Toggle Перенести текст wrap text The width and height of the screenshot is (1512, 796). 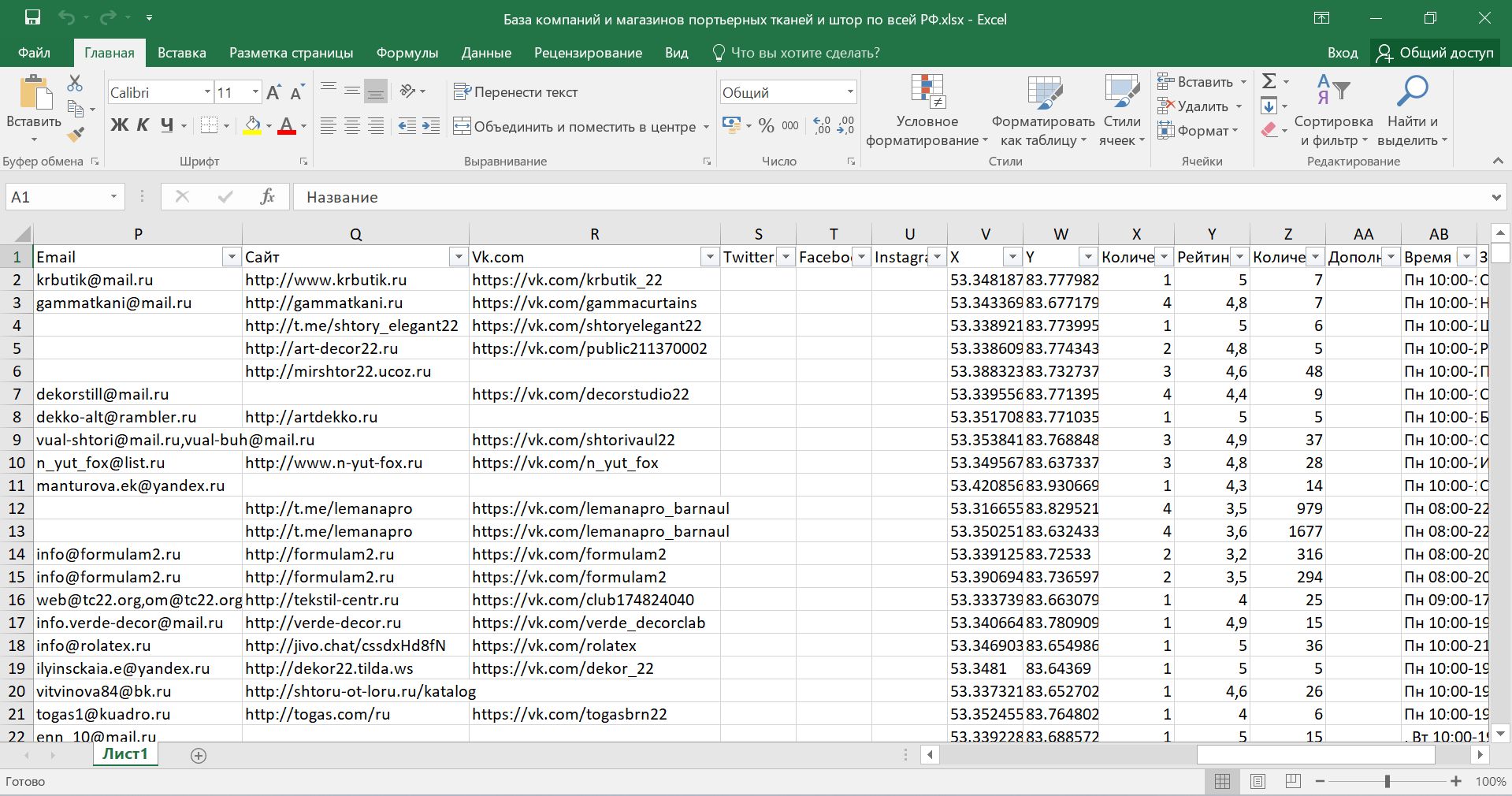516,92
